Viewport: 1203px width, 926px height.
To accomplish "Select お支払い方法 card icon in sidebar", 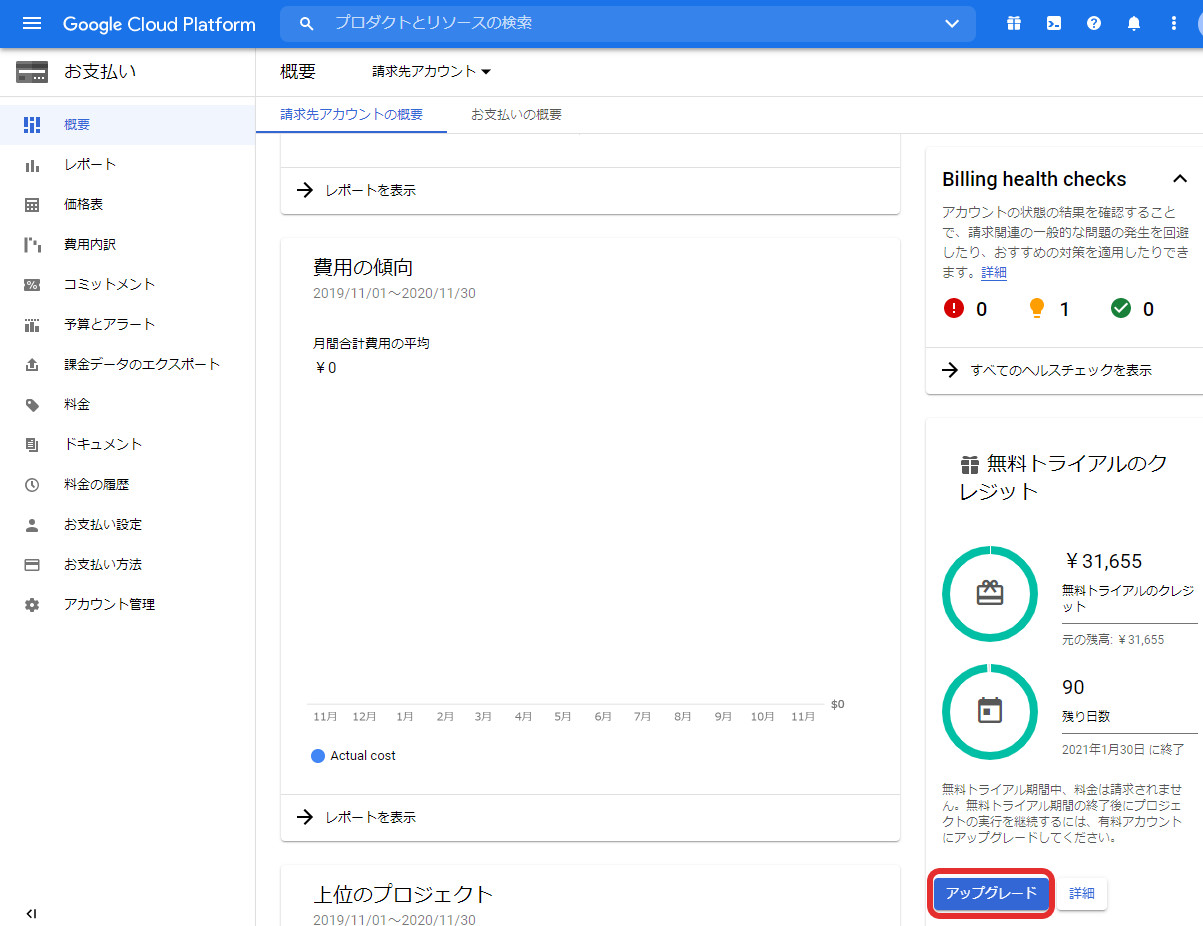I will click(x=30, y=564).
